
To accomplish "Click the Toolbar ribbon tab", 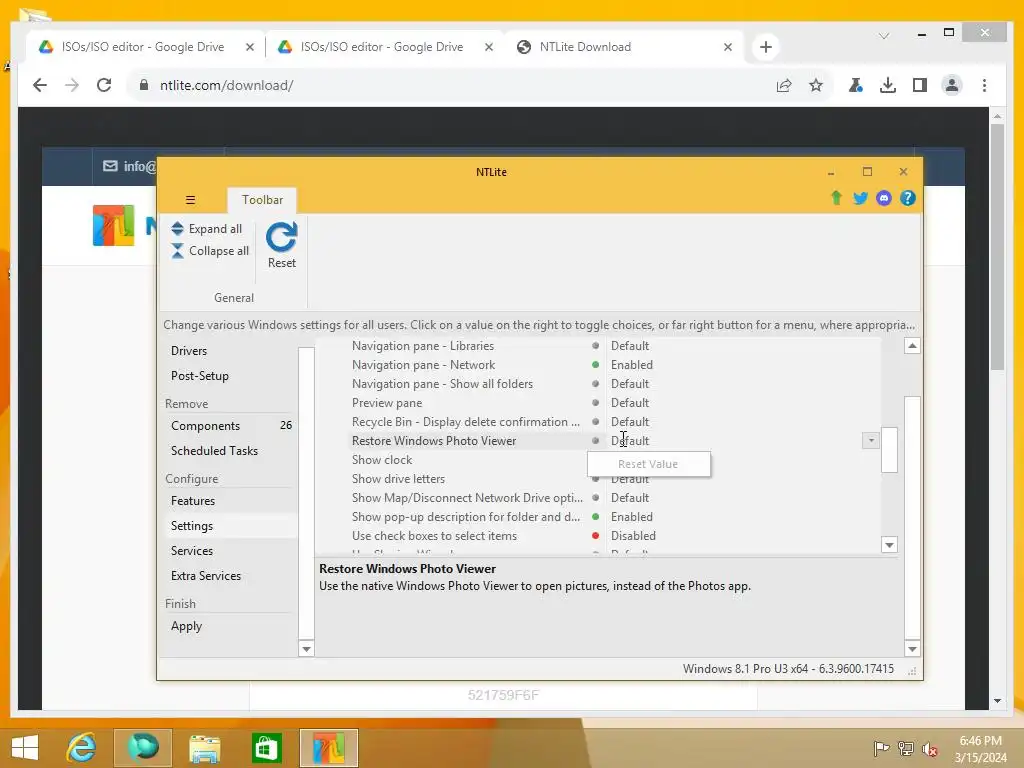I will coord(262,200).
